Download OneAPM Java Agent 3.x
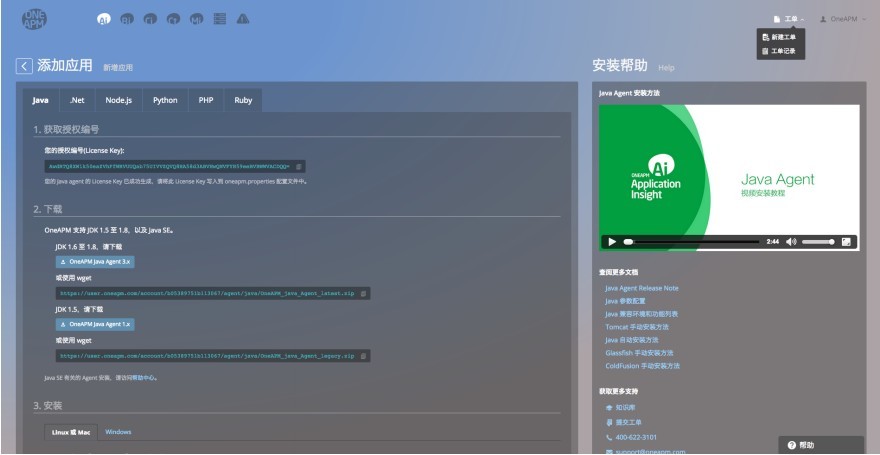Viewport: 880px width, 455px height. (x=95, y=262)
